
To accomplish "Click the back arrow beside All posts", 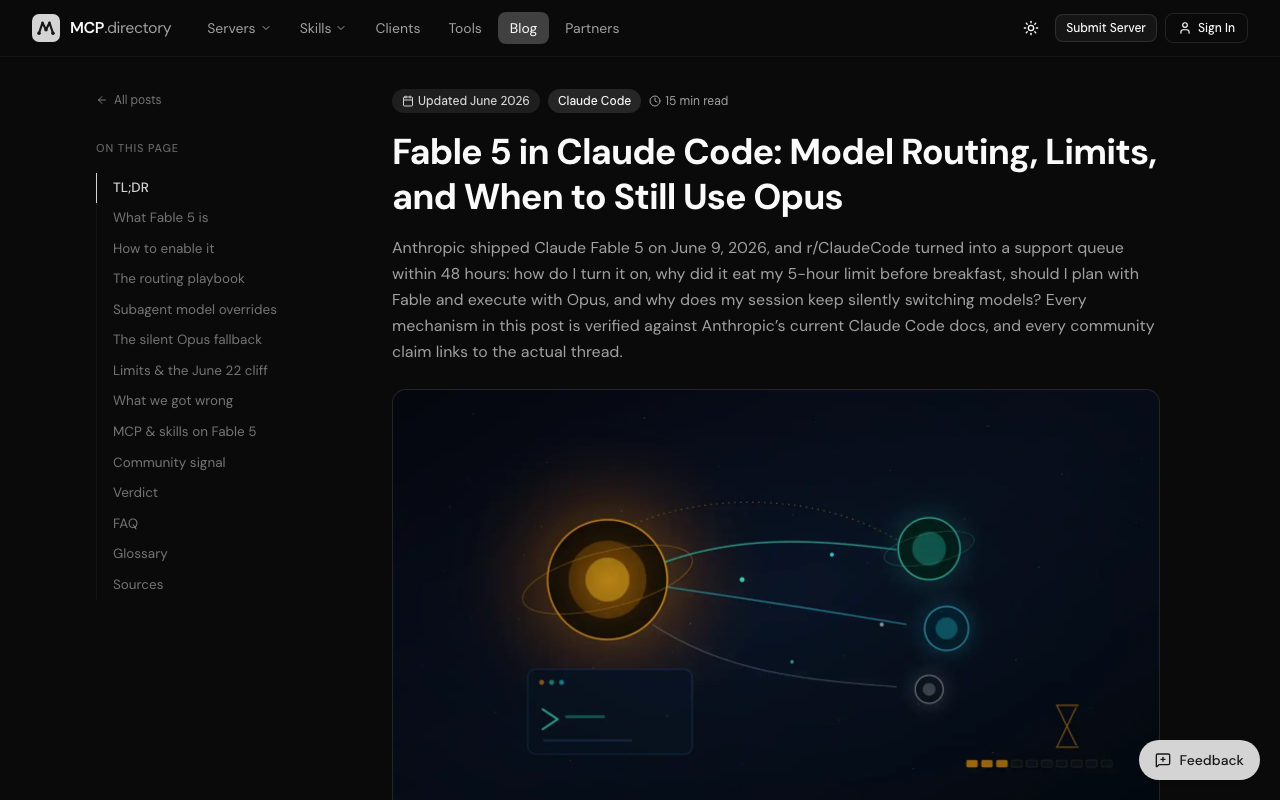I will (102, 100).
